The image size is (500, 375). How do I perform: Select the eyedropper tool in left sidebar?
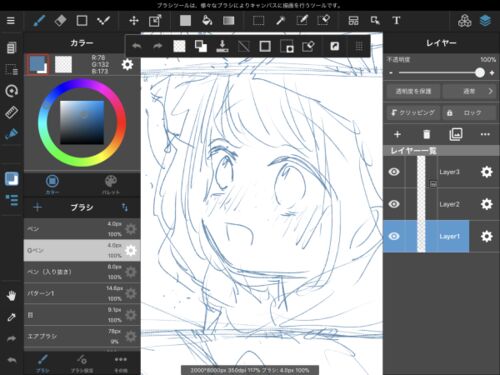pos(11,317)
